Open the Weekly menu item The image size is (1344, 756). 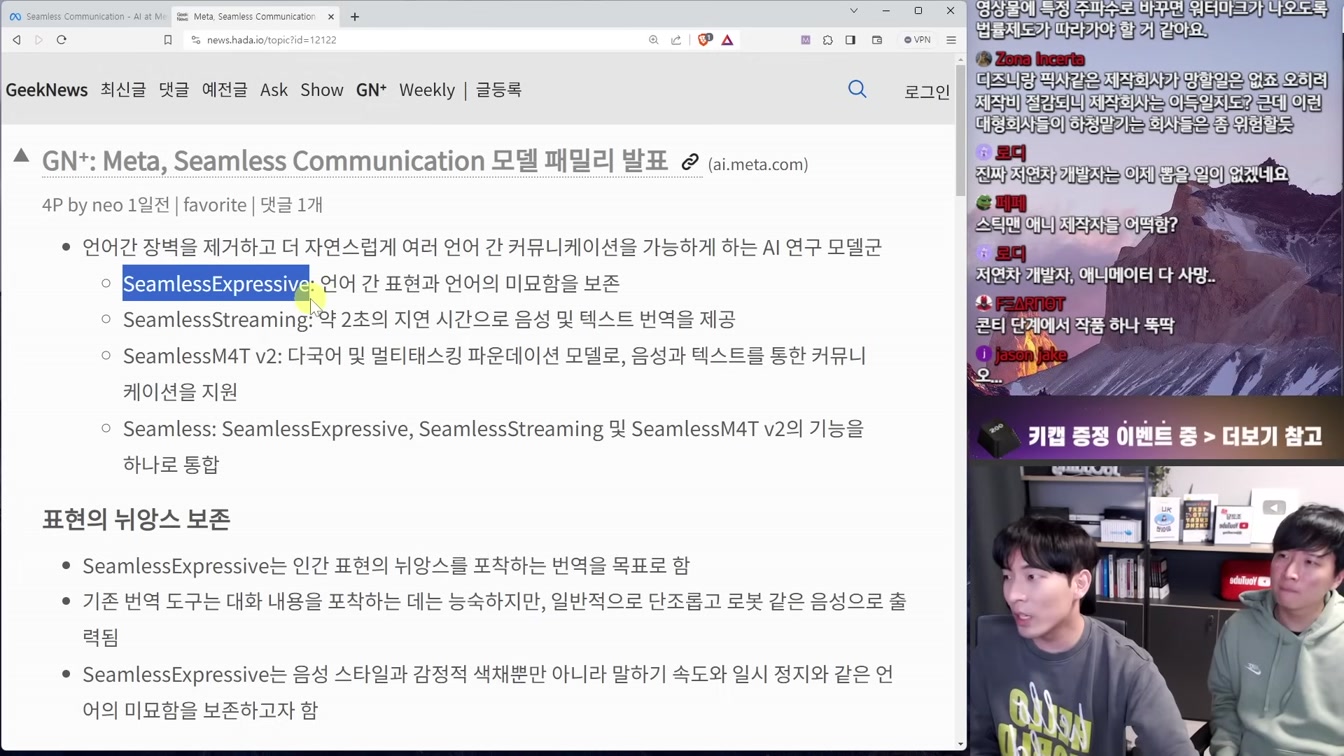427,90
